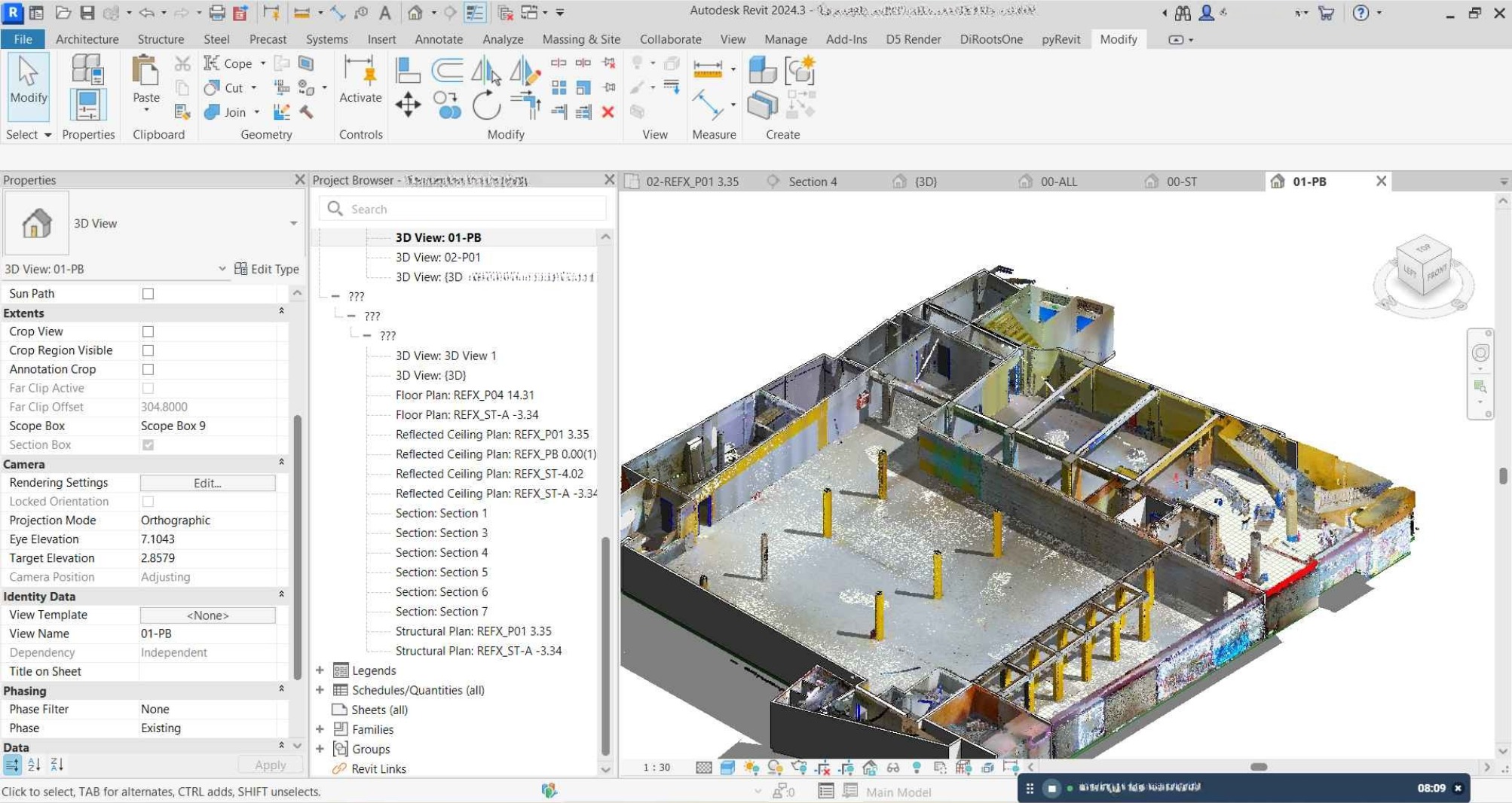Click the Print icon in Quick Access

pos(216,13)
